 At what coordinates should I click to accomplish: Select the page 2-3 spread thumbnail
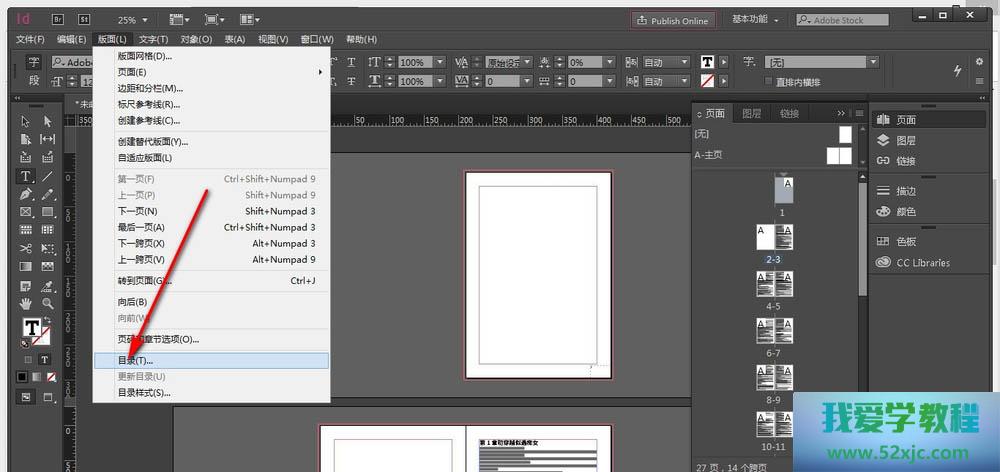point(774,238)
